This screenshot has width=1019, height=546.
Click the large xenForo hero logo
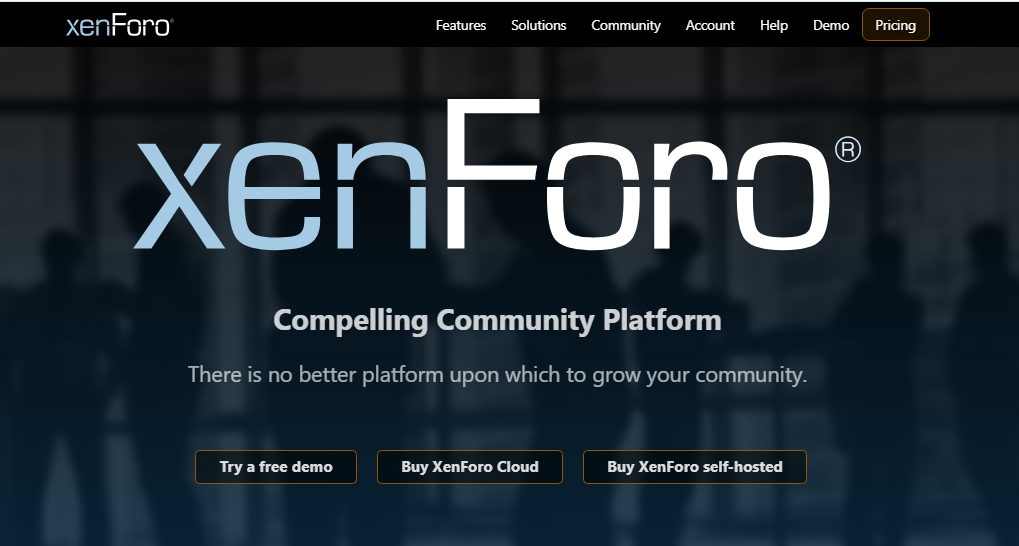click(497, 174)
